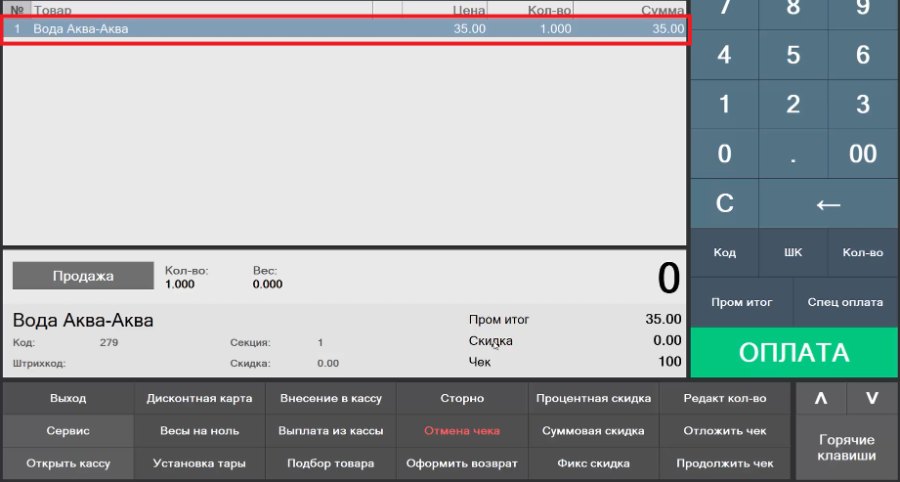Viewport: 900px width, 482px height.
Task: Click the green ОПЛАТА button
Action: (794, 352)
